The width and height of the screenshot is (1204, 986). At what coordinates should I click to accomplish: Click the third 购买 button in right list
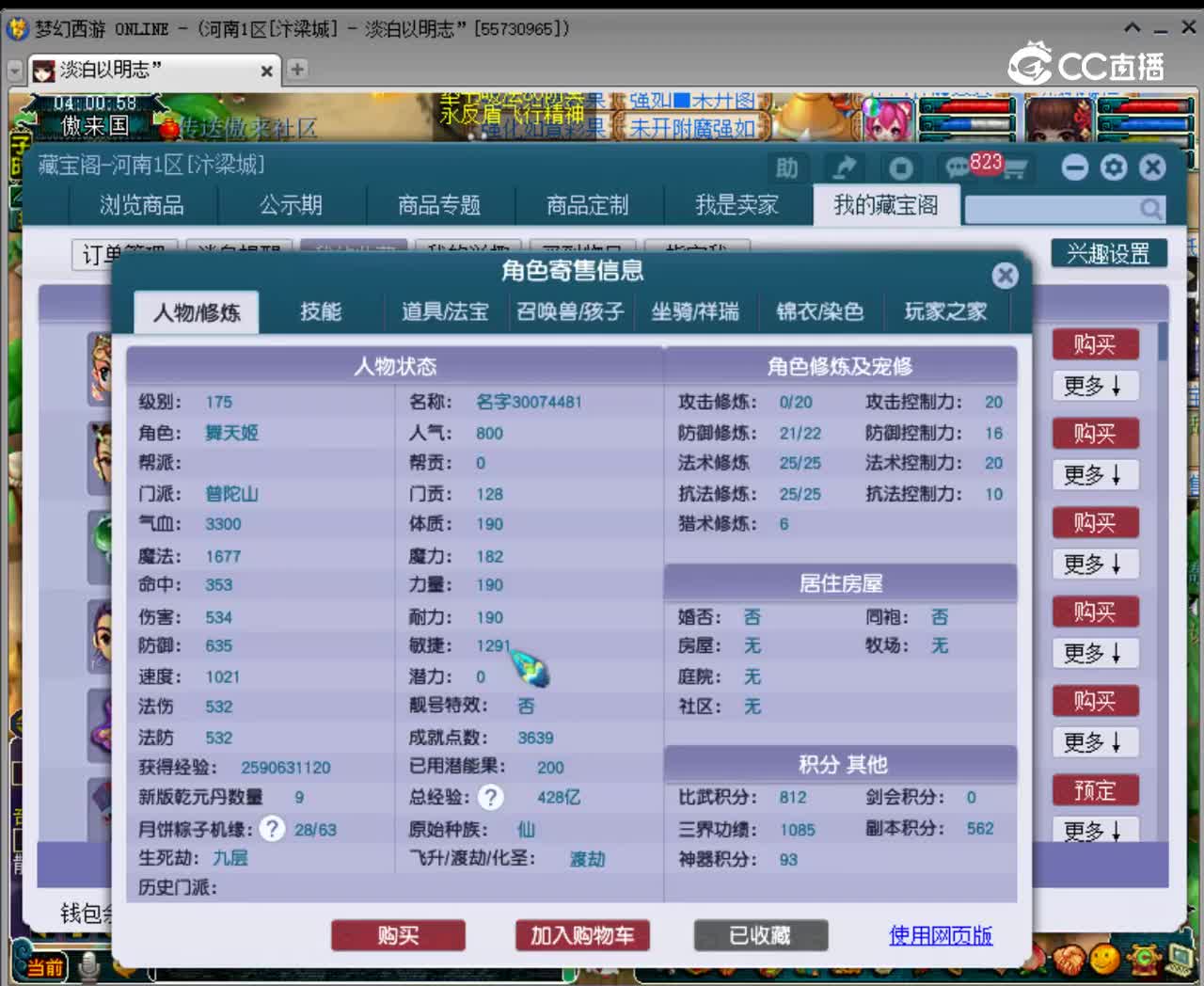(x=1095, y=523)
